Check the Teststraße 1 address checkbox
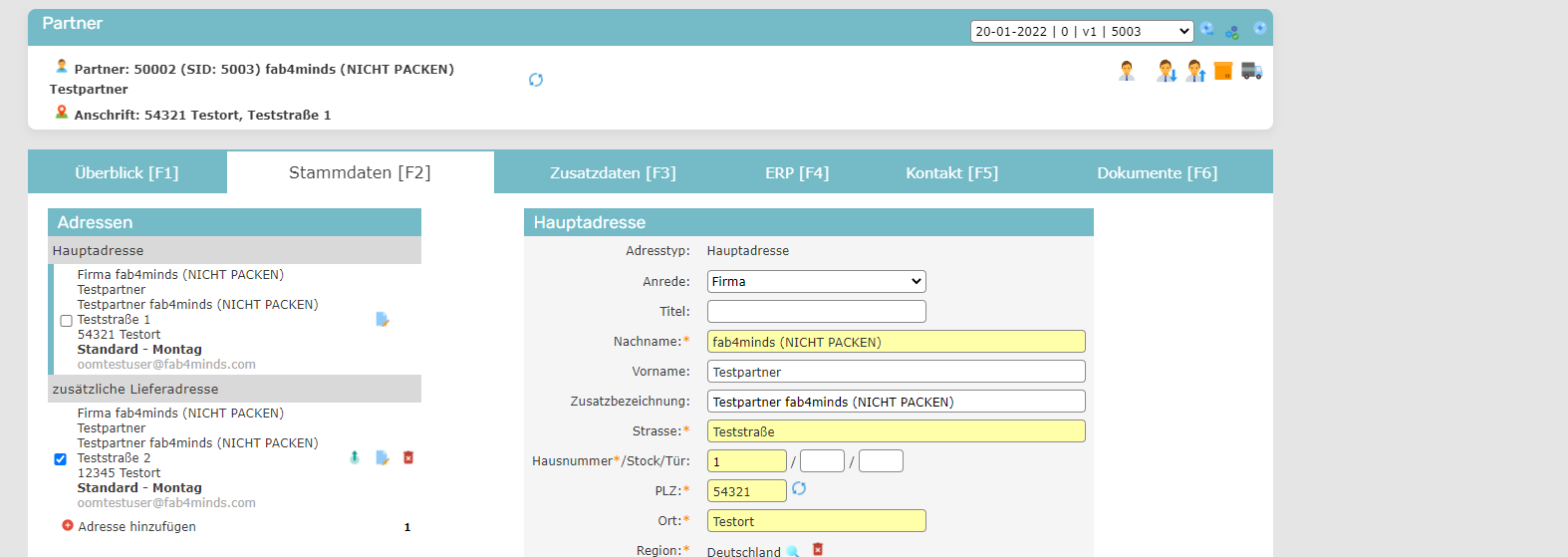This screenshot has width=1568, height=557. click(x=66, y=321)
